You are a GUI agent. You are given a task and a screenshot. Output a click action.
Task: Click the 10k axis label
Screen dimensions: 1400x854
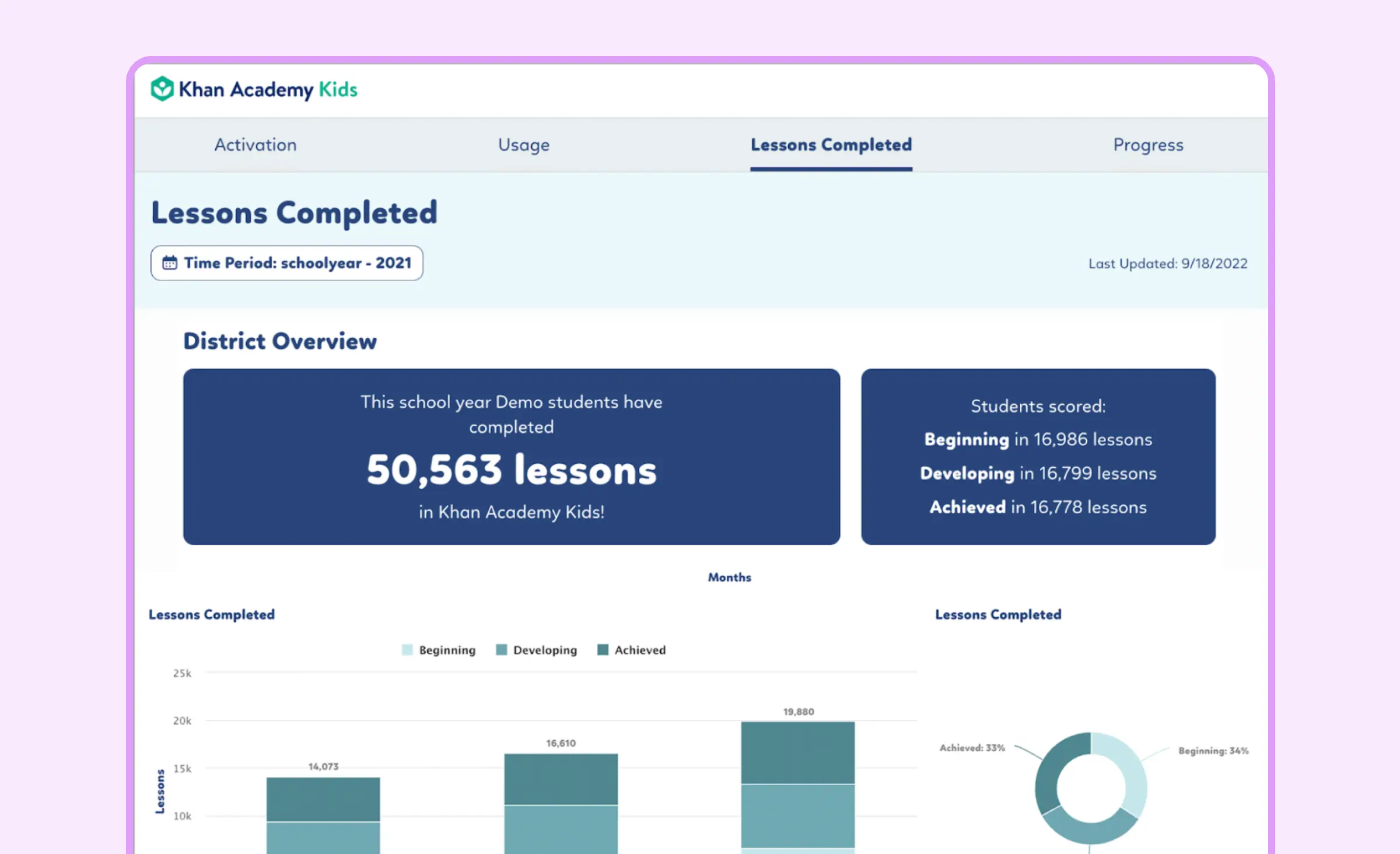click(182, 816)
